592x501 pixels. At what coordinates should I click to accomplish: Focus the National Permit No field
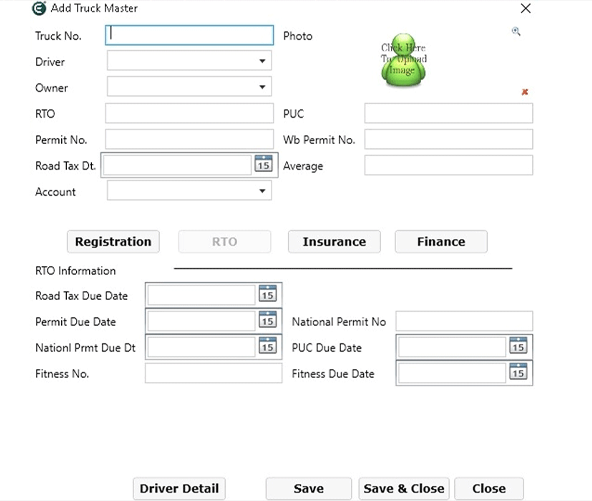pyautogui.click(x=464, y=321)
